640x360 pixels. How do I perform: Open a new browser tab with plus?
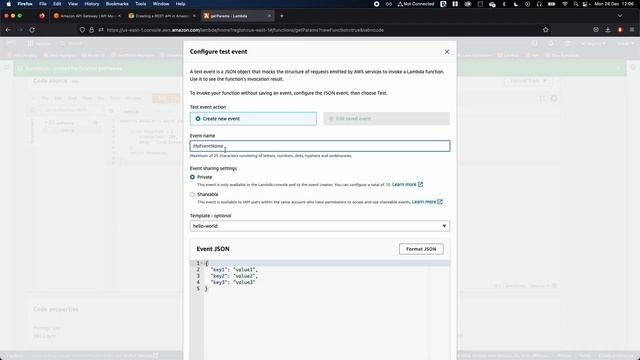(x=282, y=16)
